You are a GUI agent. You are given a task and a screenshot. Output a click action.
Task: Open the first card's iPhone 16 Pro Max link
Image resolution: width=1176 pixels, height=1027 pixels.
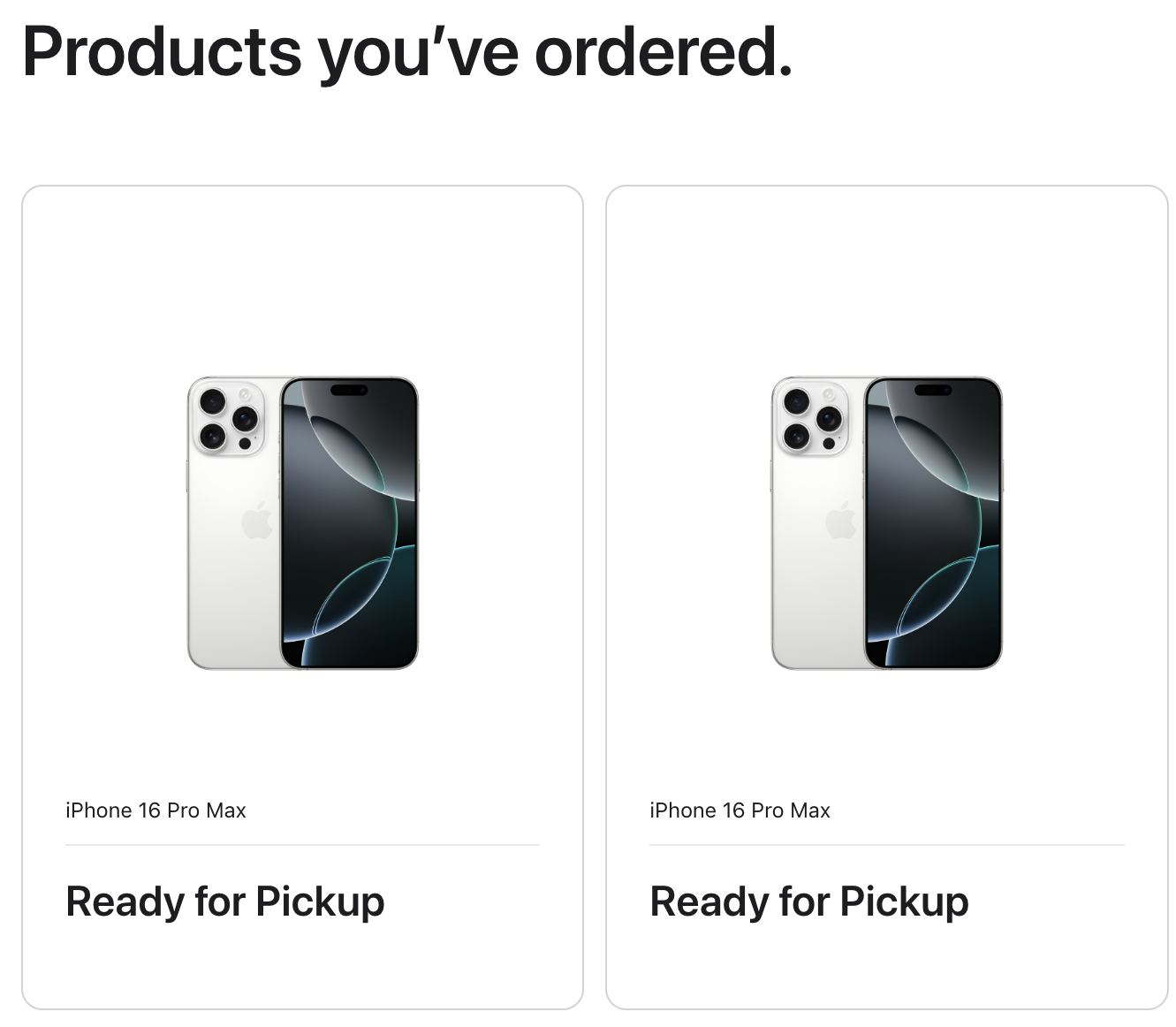pos(156,810)
